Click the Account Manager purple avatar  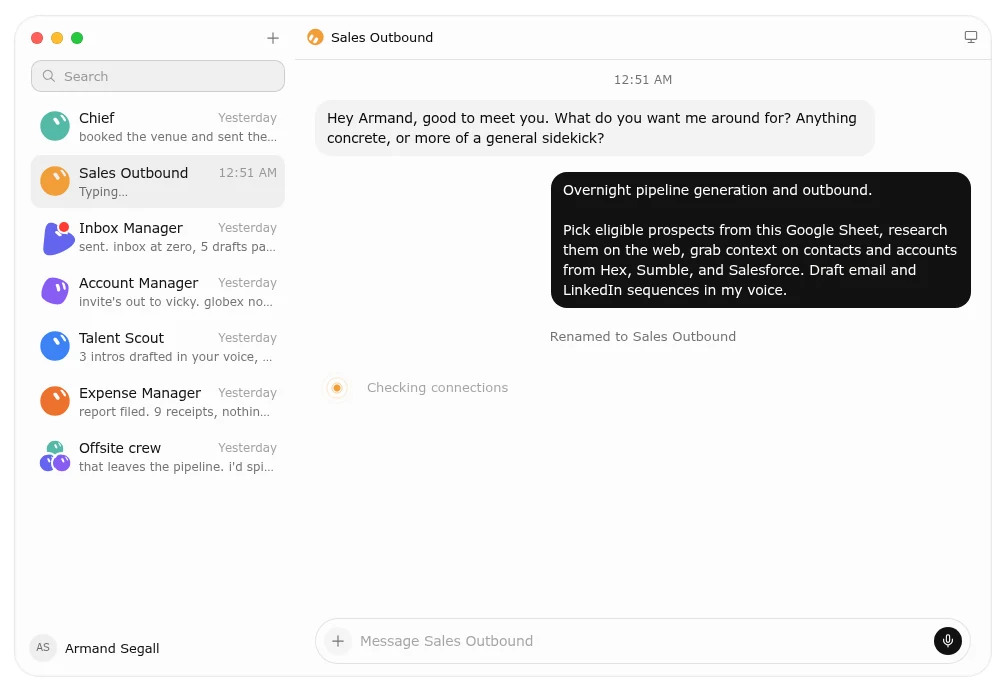pos(55,291)
